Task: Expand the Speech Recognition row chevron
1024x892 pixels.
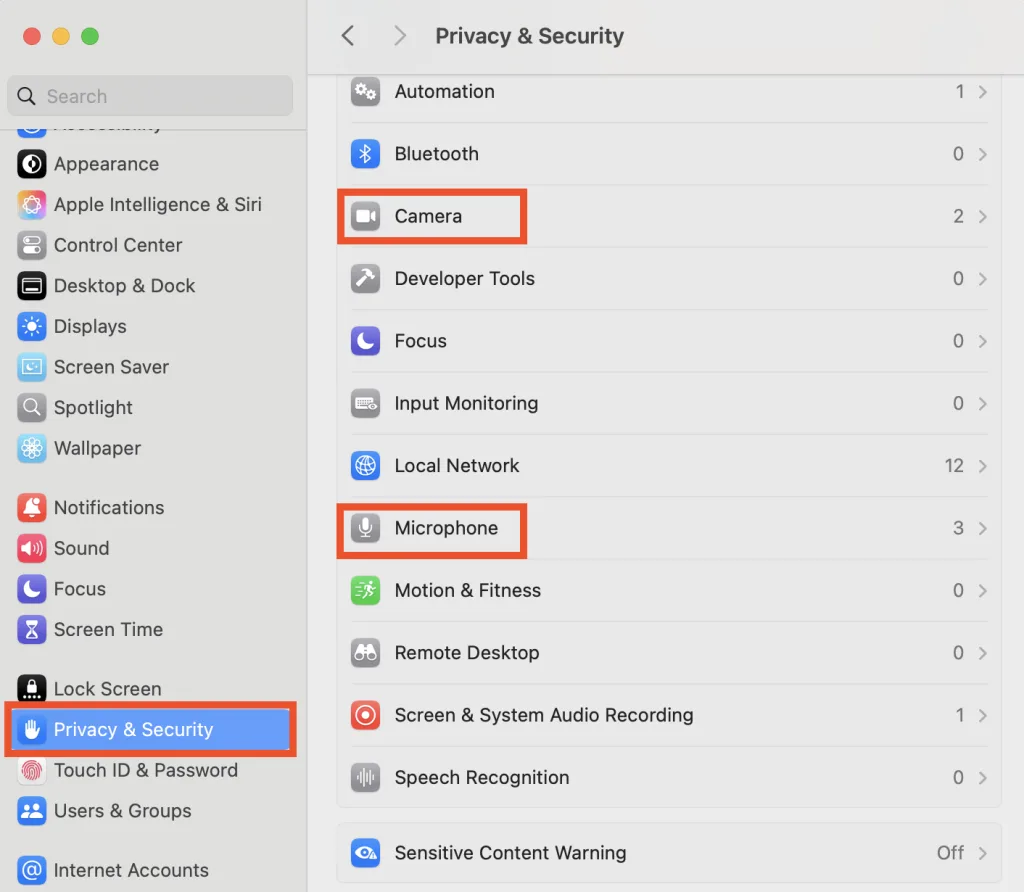Action: 982,778
